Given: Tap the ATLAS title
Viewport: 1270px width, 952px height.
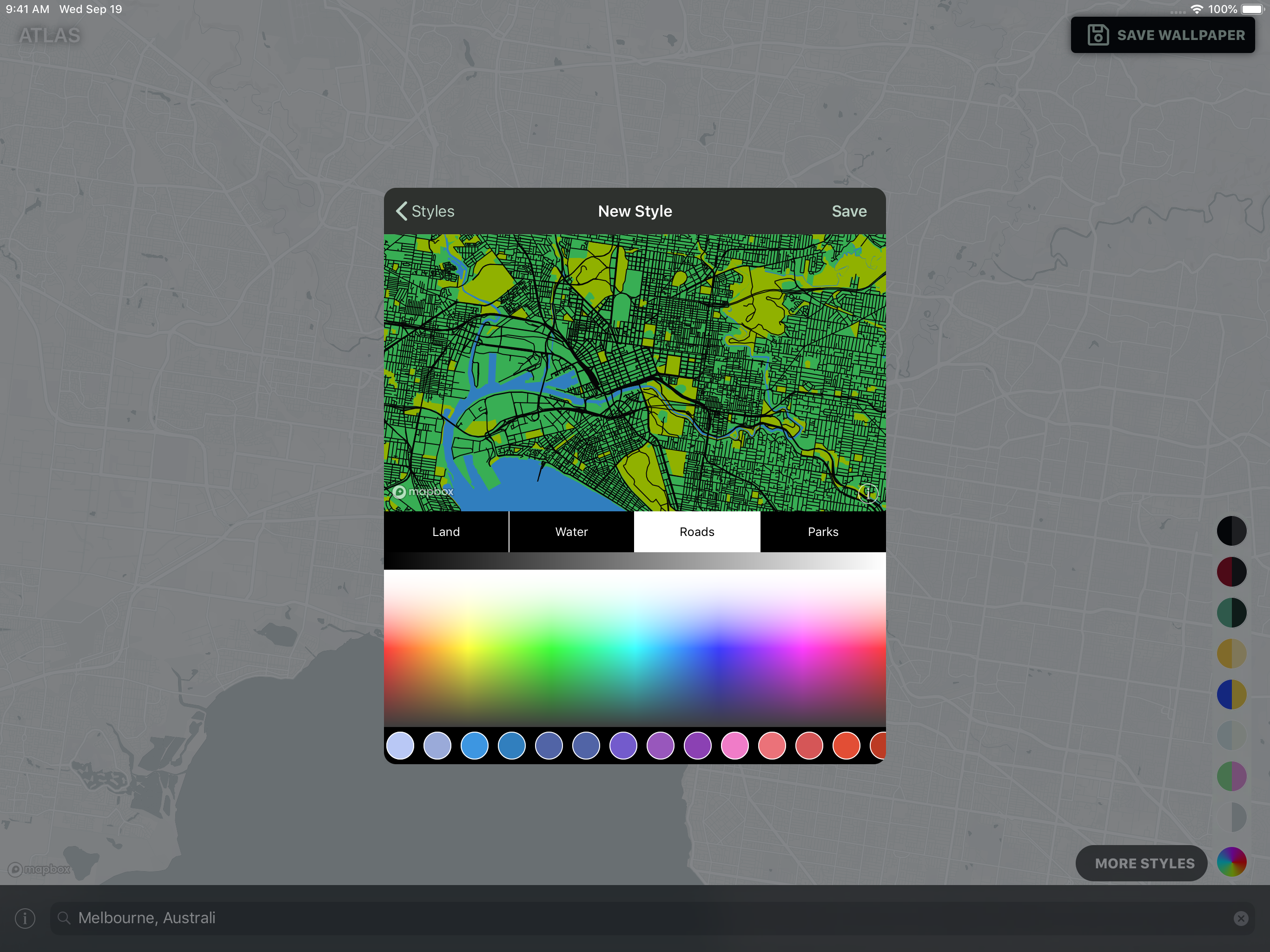Looking at the screenshot, I should pyautogui.click(x=49, y=36).
